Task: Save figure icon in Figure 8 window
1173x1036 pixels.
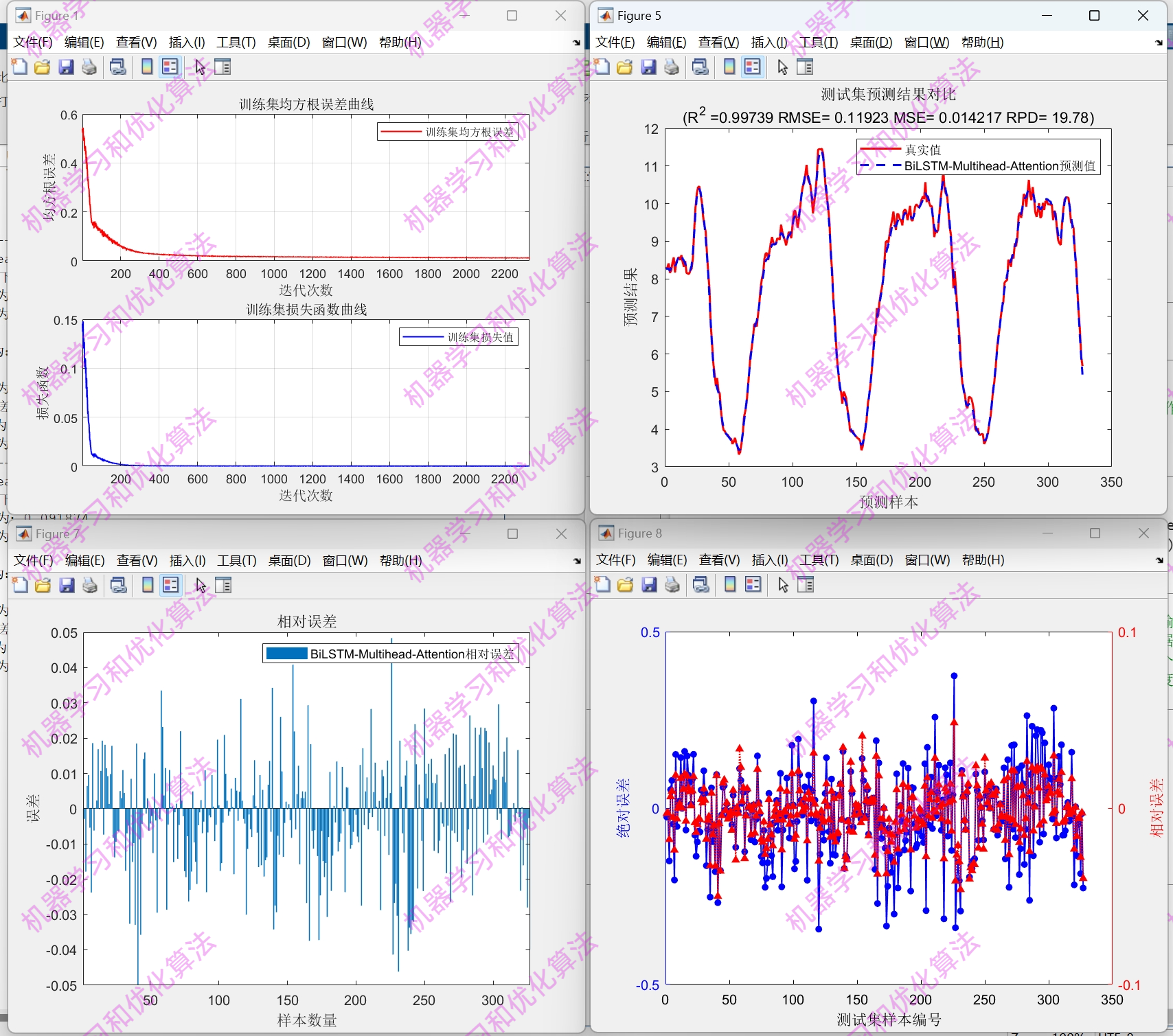Action: point(649,584)
